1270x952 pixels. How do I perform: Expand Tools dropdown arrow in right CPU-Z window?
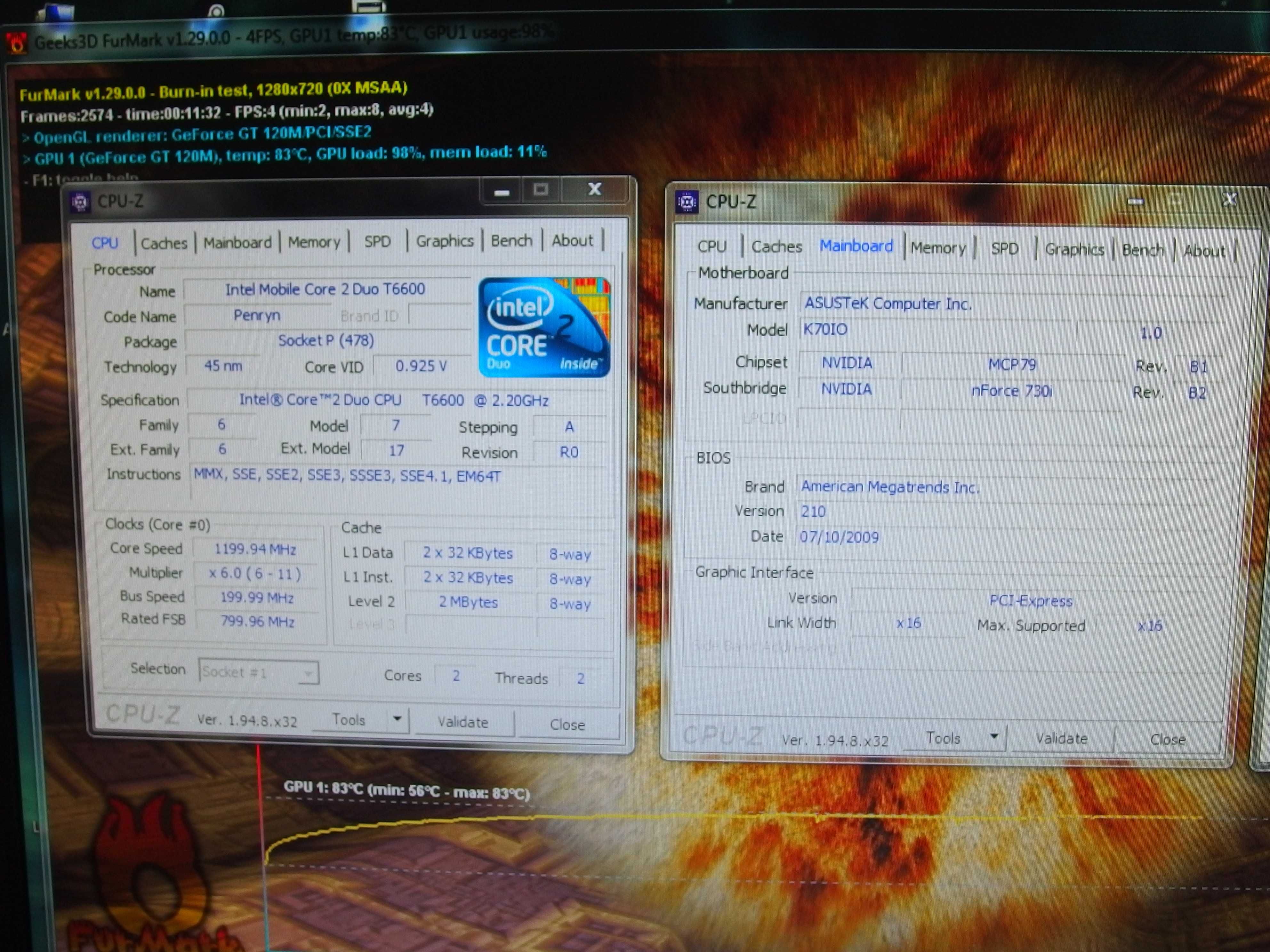(994, 736)
